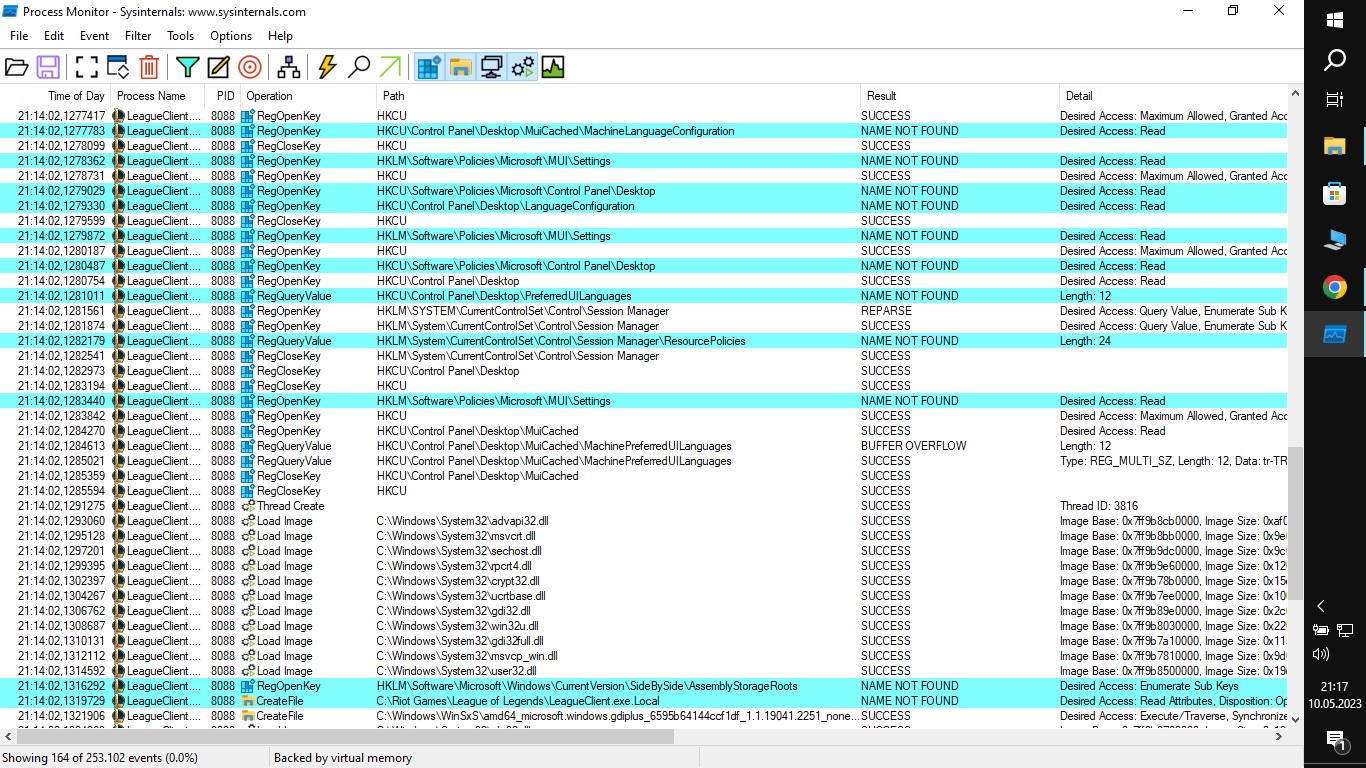Click the Operation column header
The image size is (1366, 768).
coord(308,96)
